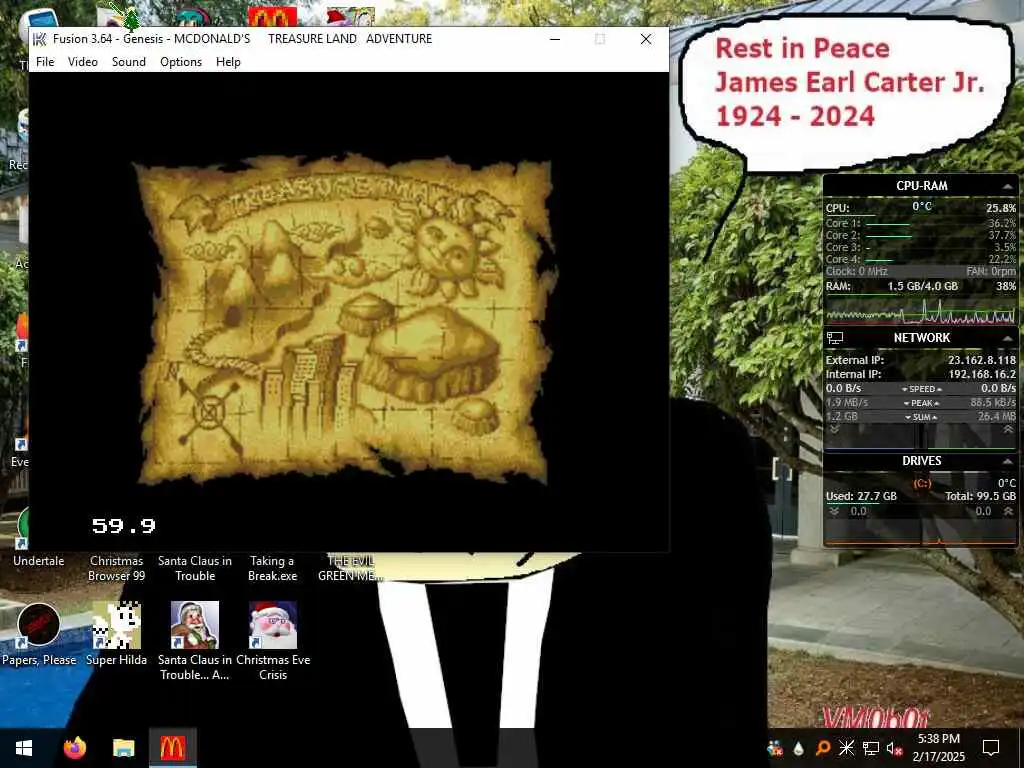
Task: Select the Christmas Browser 99 label
Action: (116, 568)
